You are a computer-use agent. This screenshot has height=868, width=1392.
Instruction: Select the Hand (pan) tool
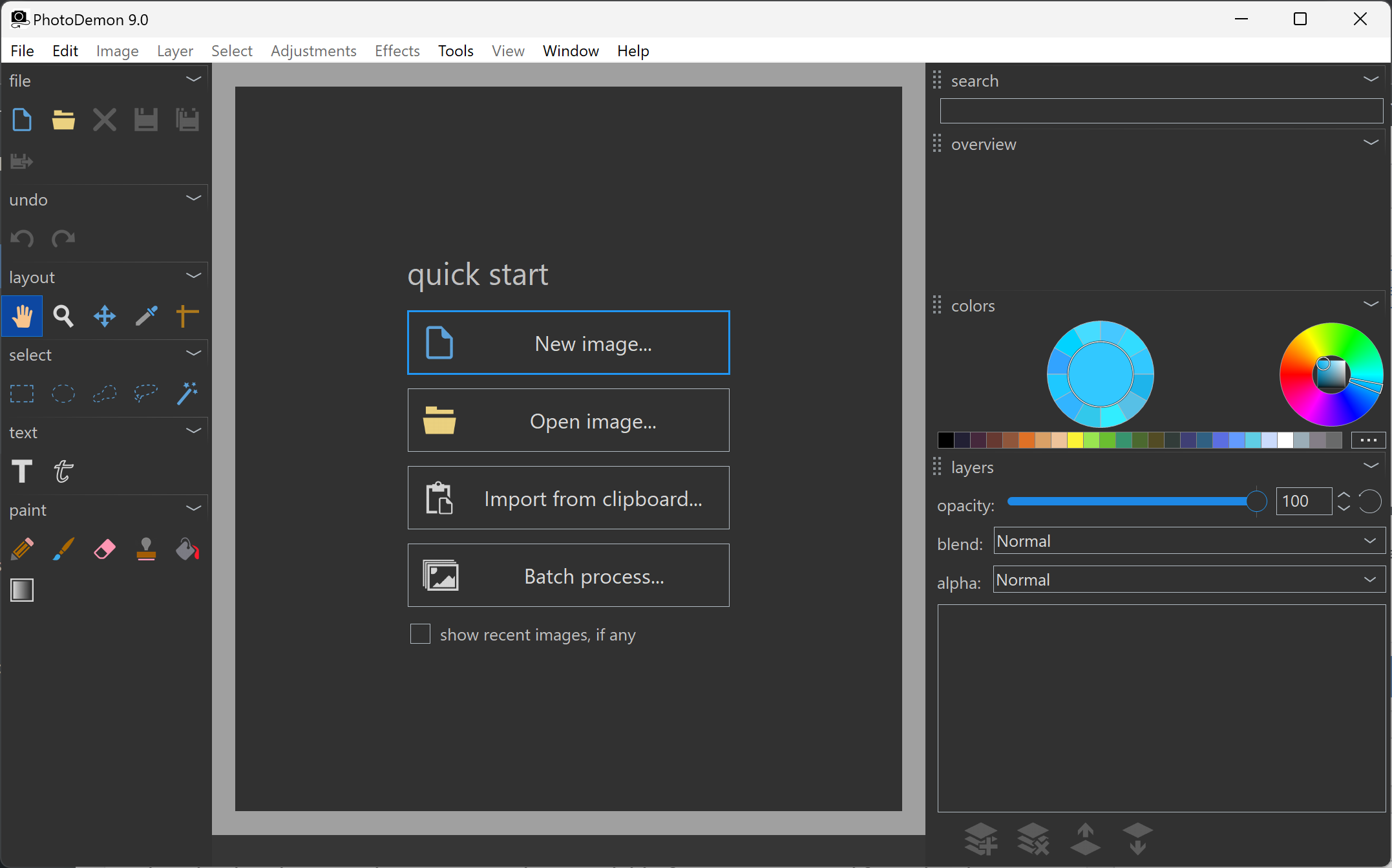(22, 316)
